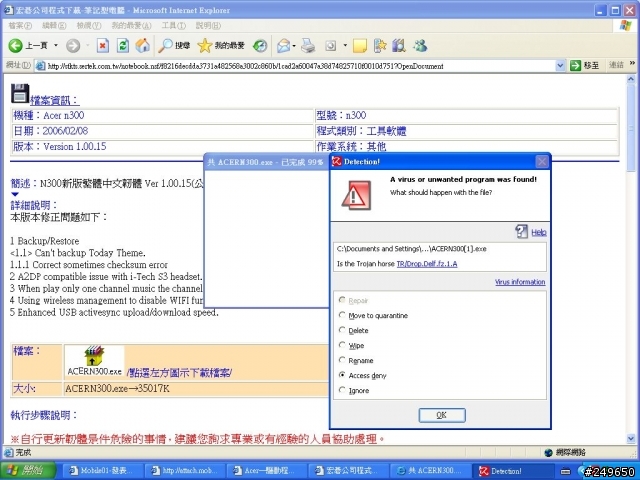Image resolution: width=640 pixels, height=480 pixels.
Task: Click the Edit page icon in toolbar
Action: pos(331,45)
